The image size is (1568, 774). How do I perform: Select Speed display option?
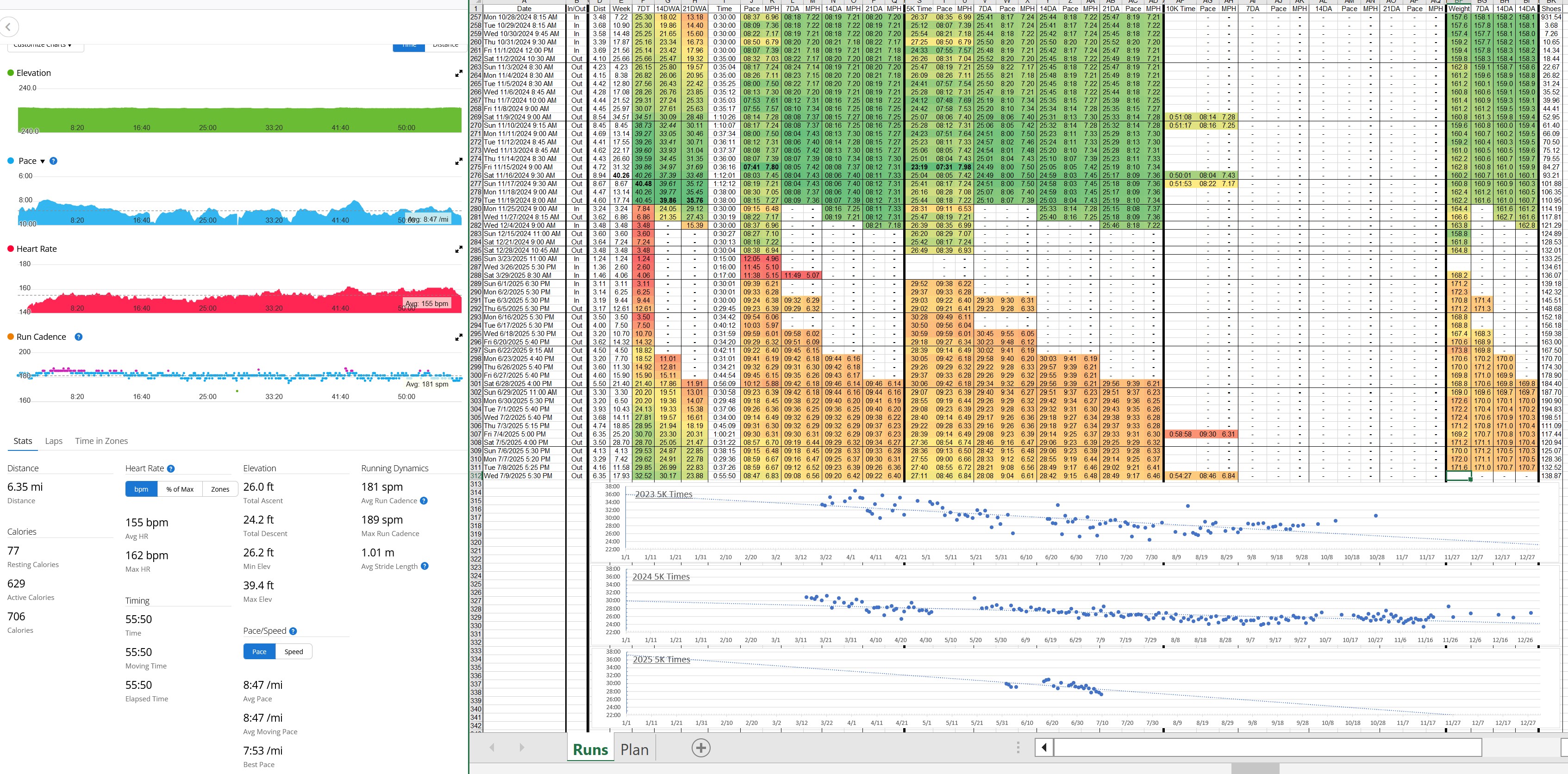pos(294,652)
